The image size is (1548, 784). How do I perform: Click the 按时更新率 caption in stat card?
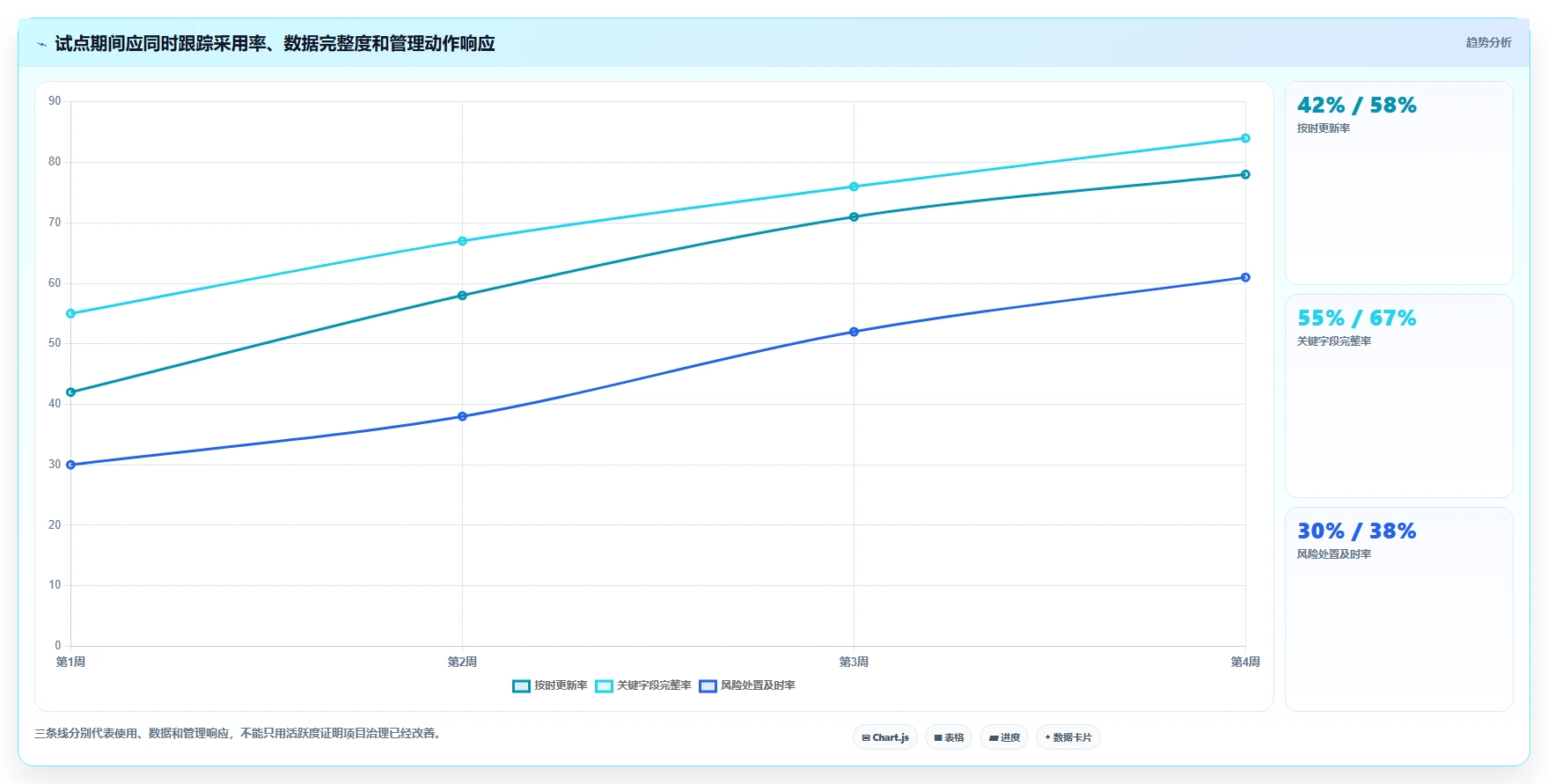pos(1323,128)
